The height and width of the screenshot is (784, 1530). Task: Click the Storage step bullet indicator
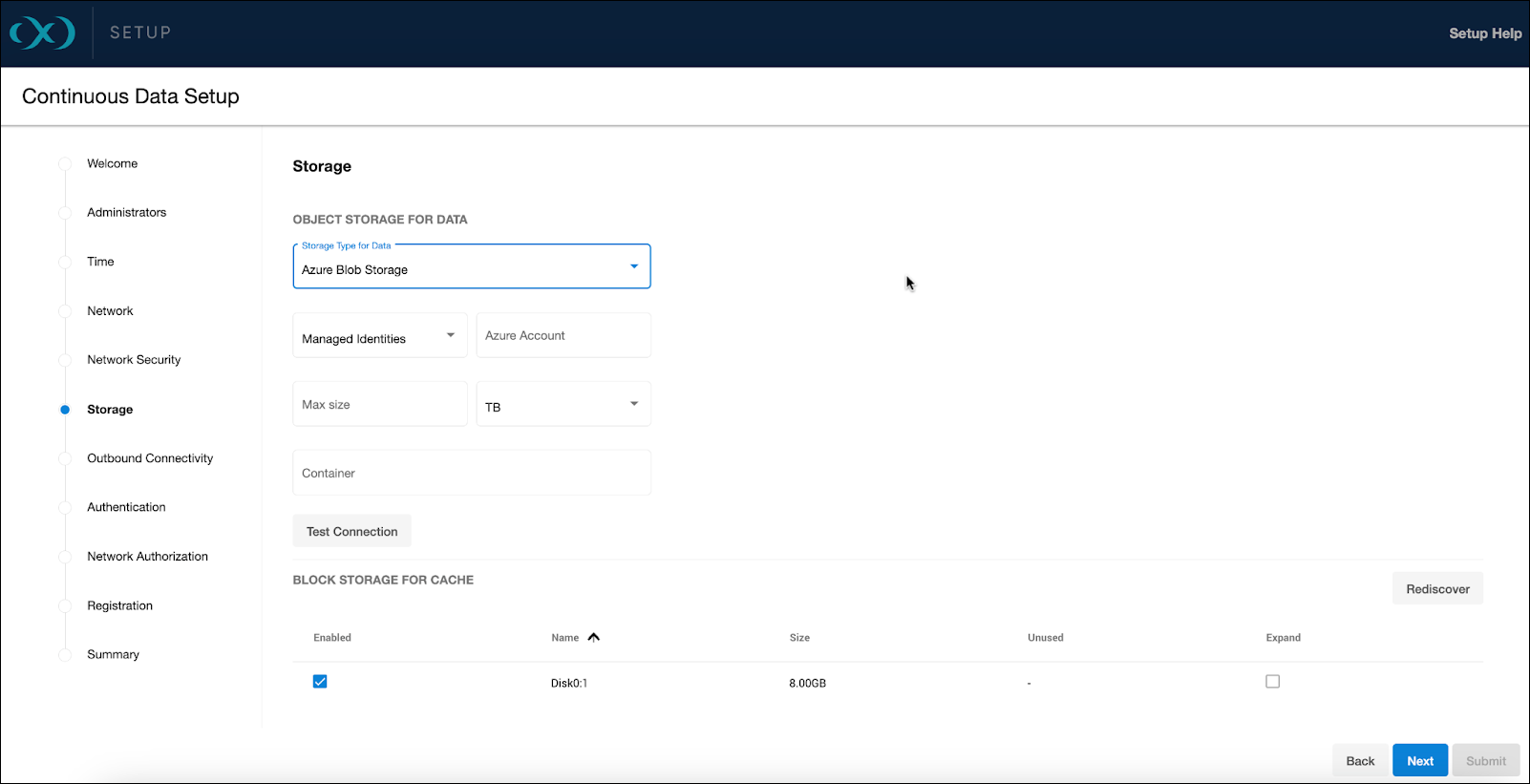pos(65,410)
